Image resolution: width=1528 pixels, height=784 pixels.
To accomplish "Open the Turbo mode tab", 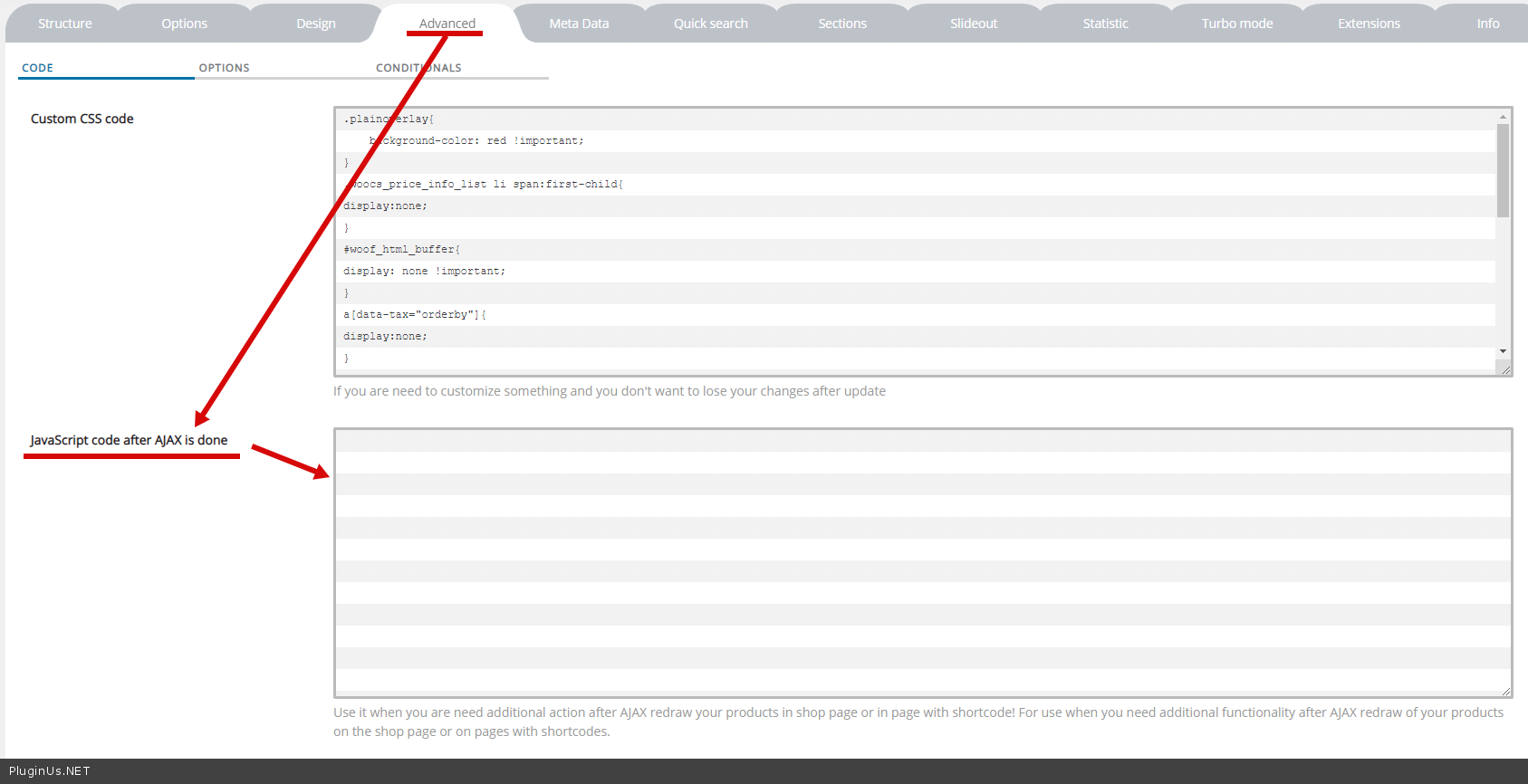I will (1236, 24).
